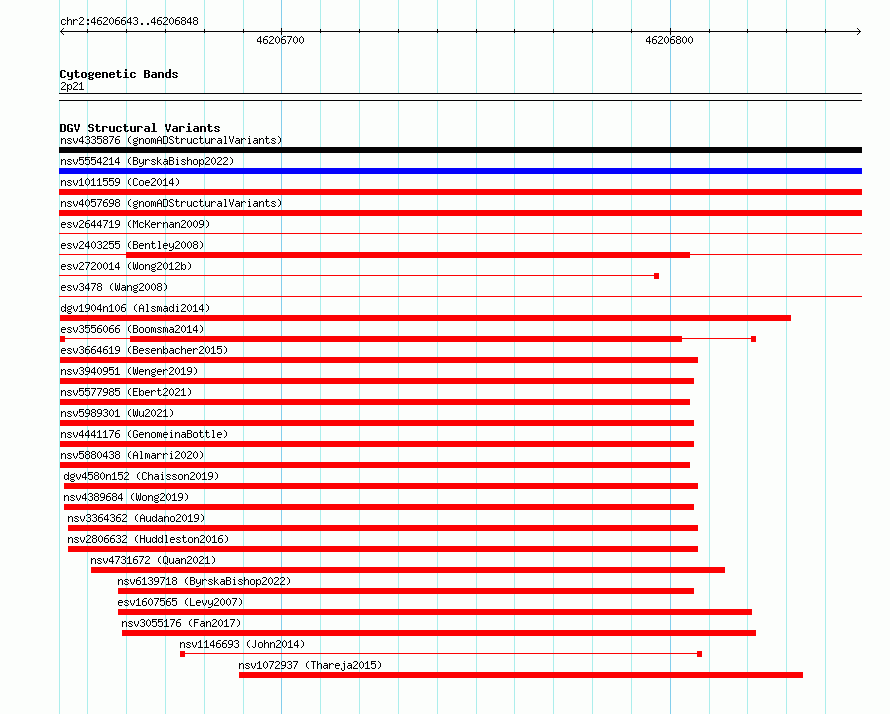Click the nsv5880438 Almarri2020 label
Screen dimensions: 890x714
click(132, 455)
